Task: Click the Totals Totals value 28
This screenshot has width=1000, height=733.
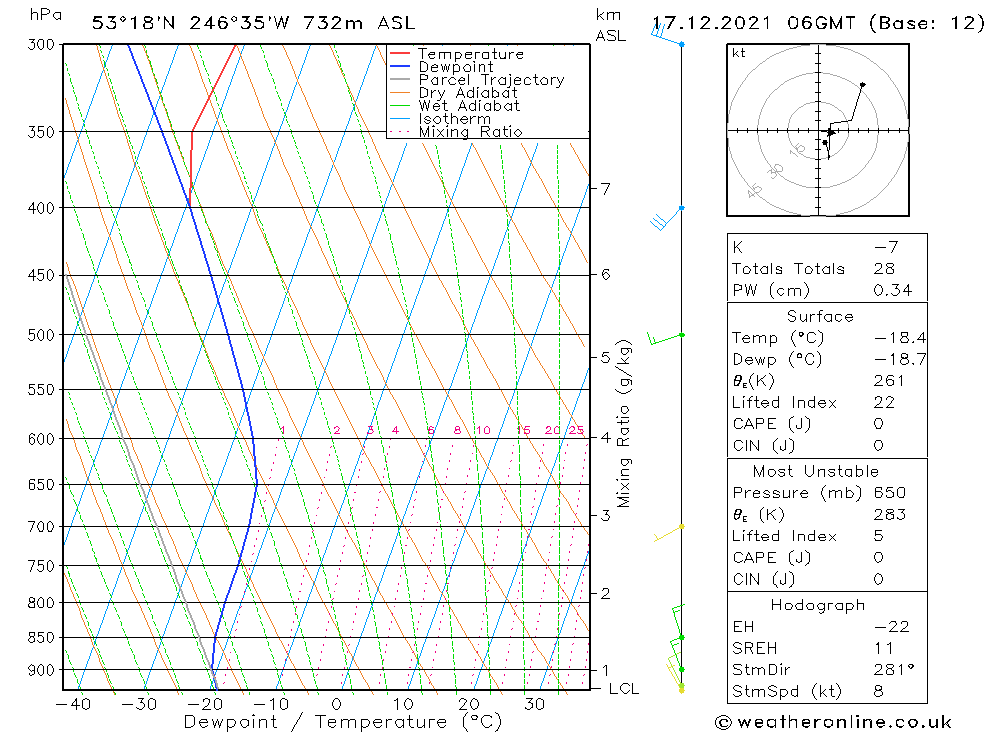Action: 884,269
